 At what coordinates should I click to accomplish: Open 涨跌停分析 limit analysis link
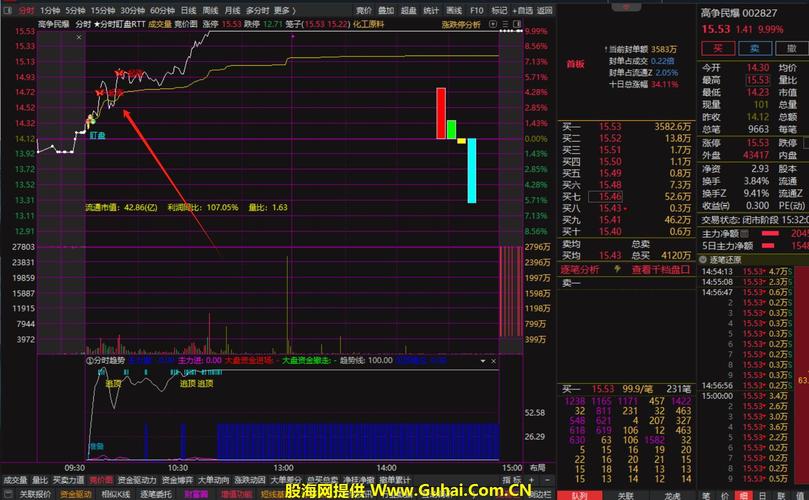461,24
